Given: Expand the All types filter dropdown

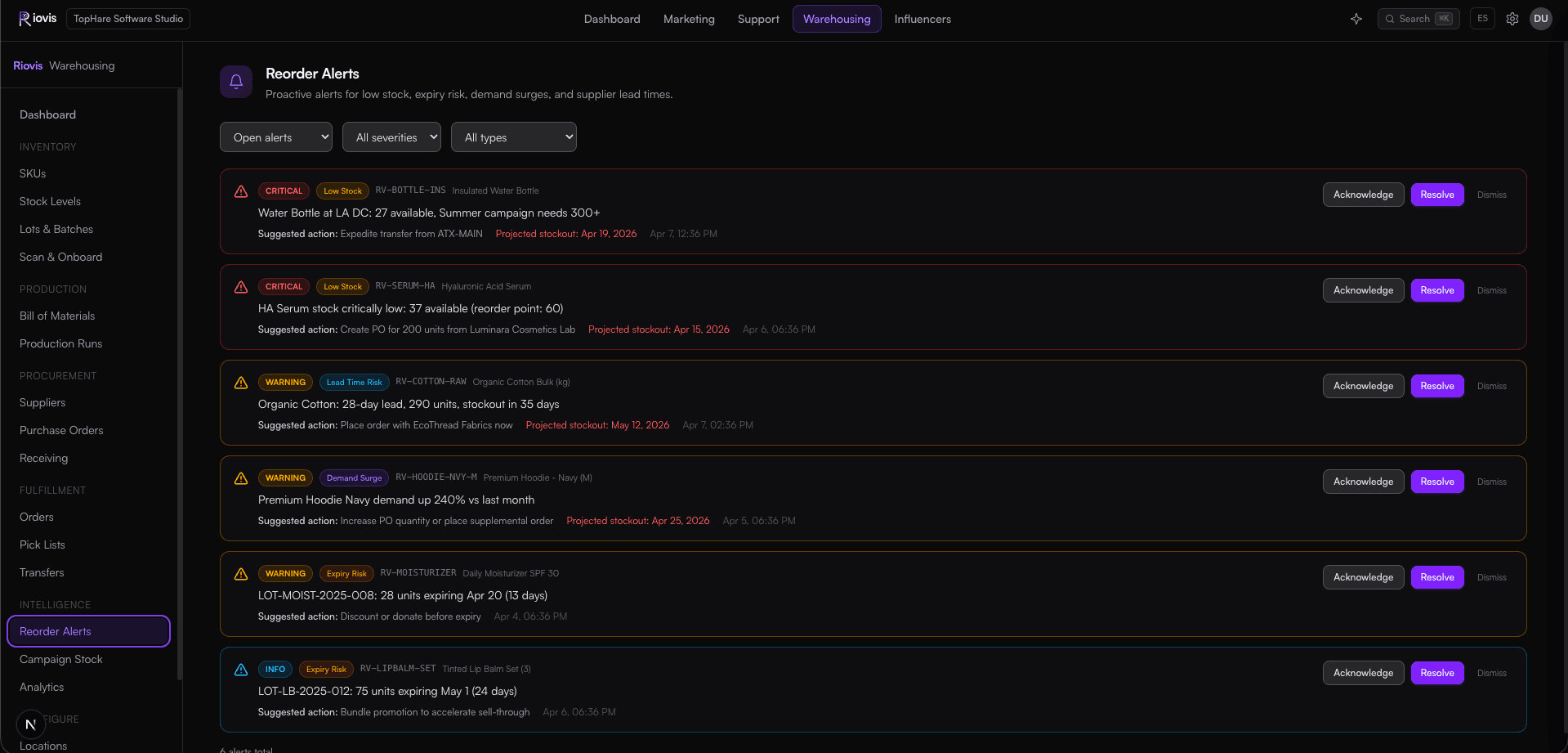Looking at the screenshot, I should click(514, 137).
